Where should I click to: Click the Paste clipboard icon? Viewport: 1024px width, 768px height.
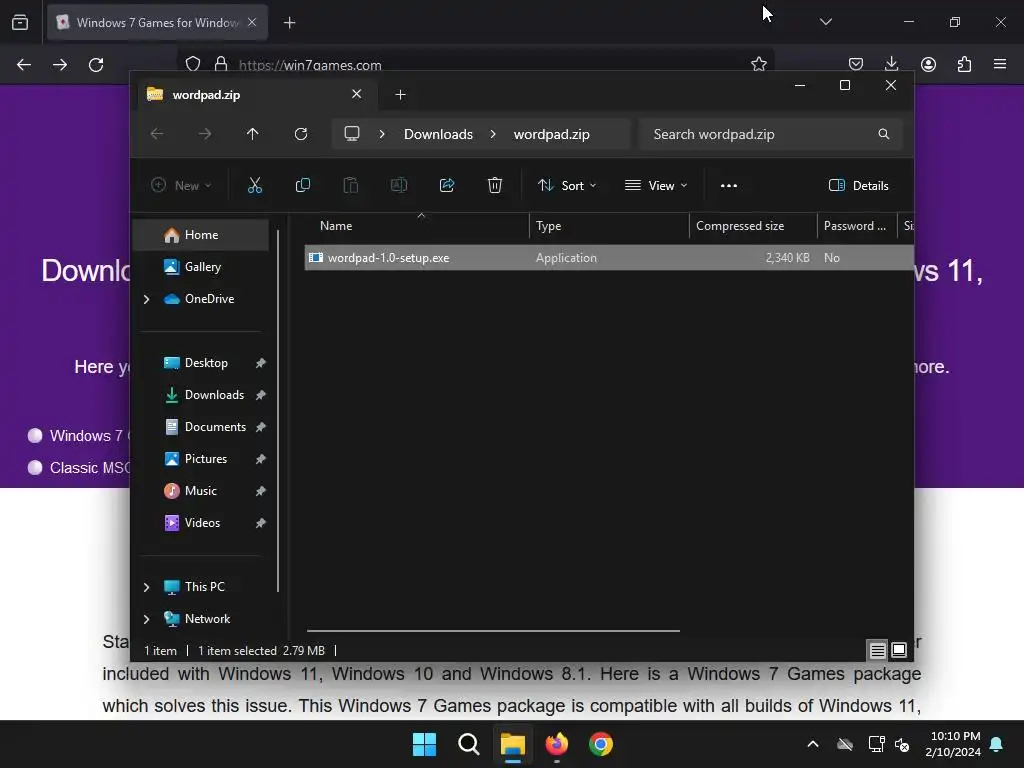pos(351,185)
